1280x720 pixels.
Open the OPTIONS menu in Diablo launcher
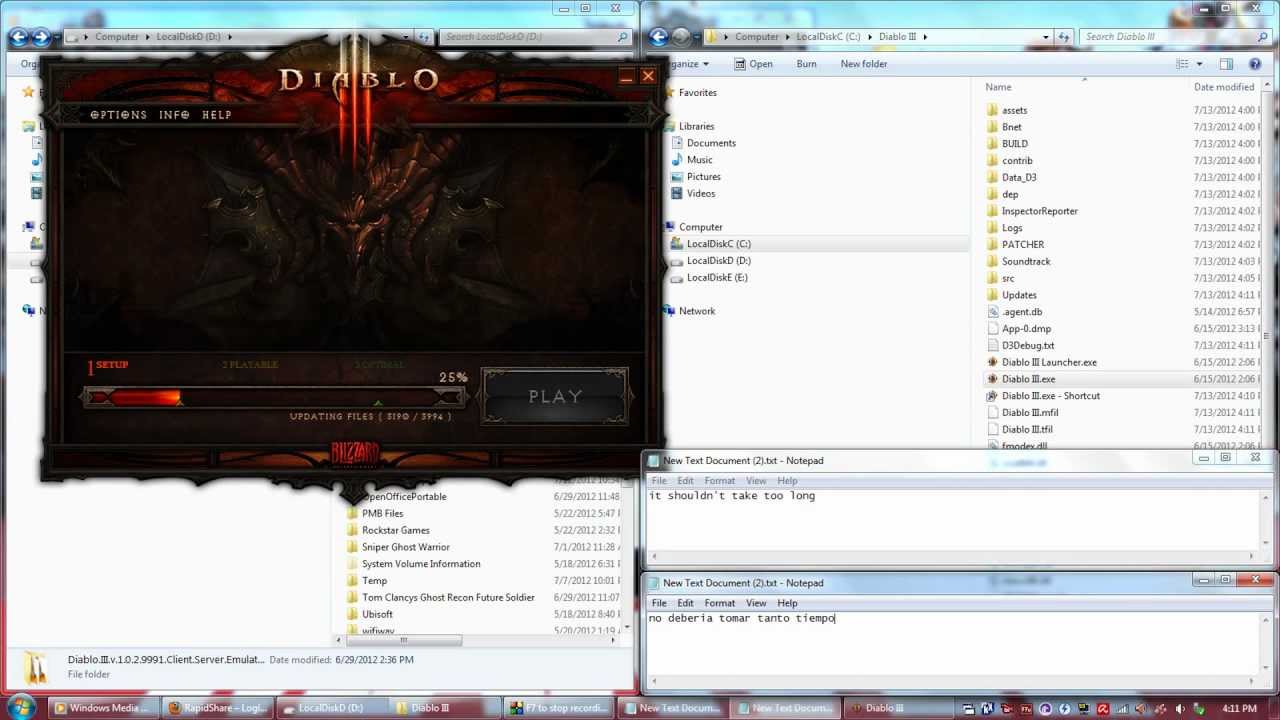118,115
